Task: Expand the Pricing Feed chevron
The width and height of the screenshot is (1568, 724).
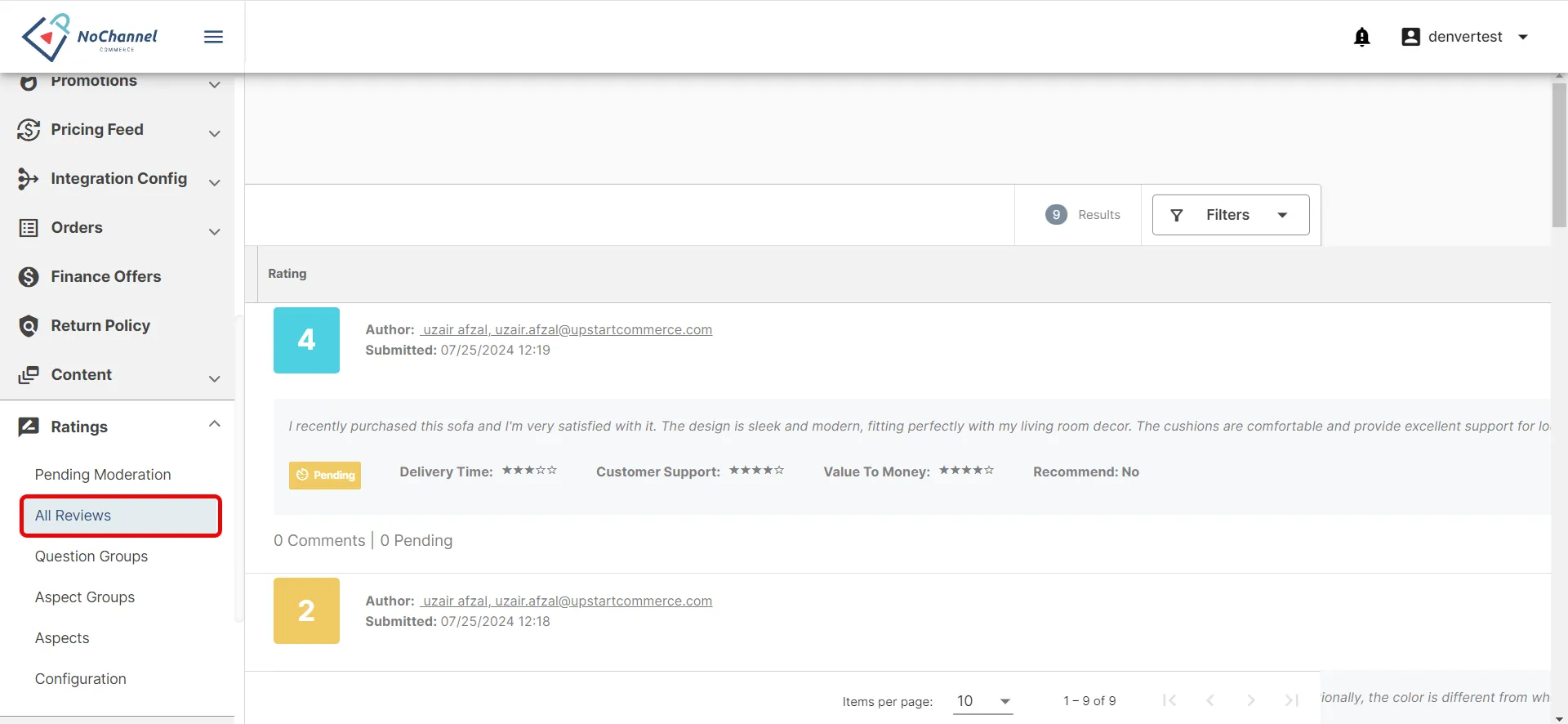Action: pyautogui.click(x=215, y=133)
